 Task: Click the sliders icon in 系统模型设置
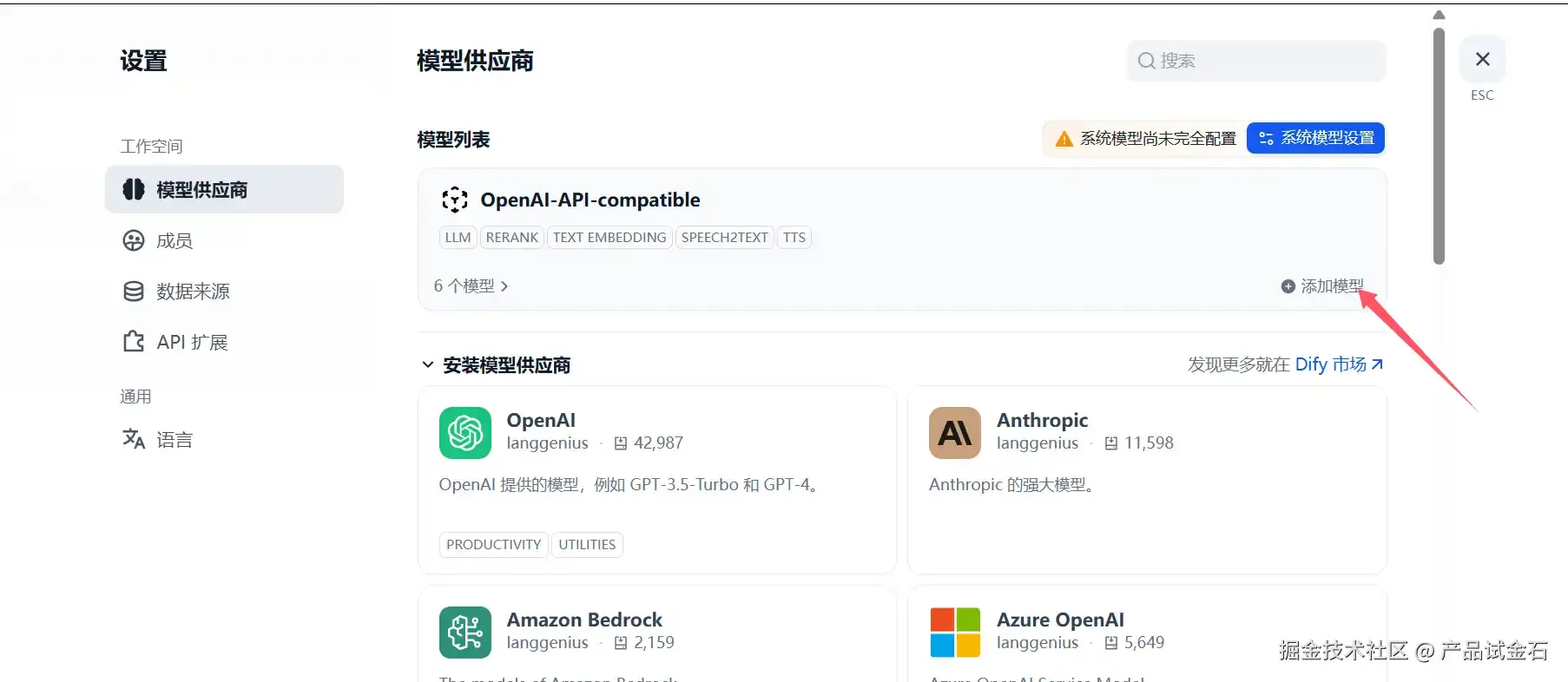coord(1266,139)
